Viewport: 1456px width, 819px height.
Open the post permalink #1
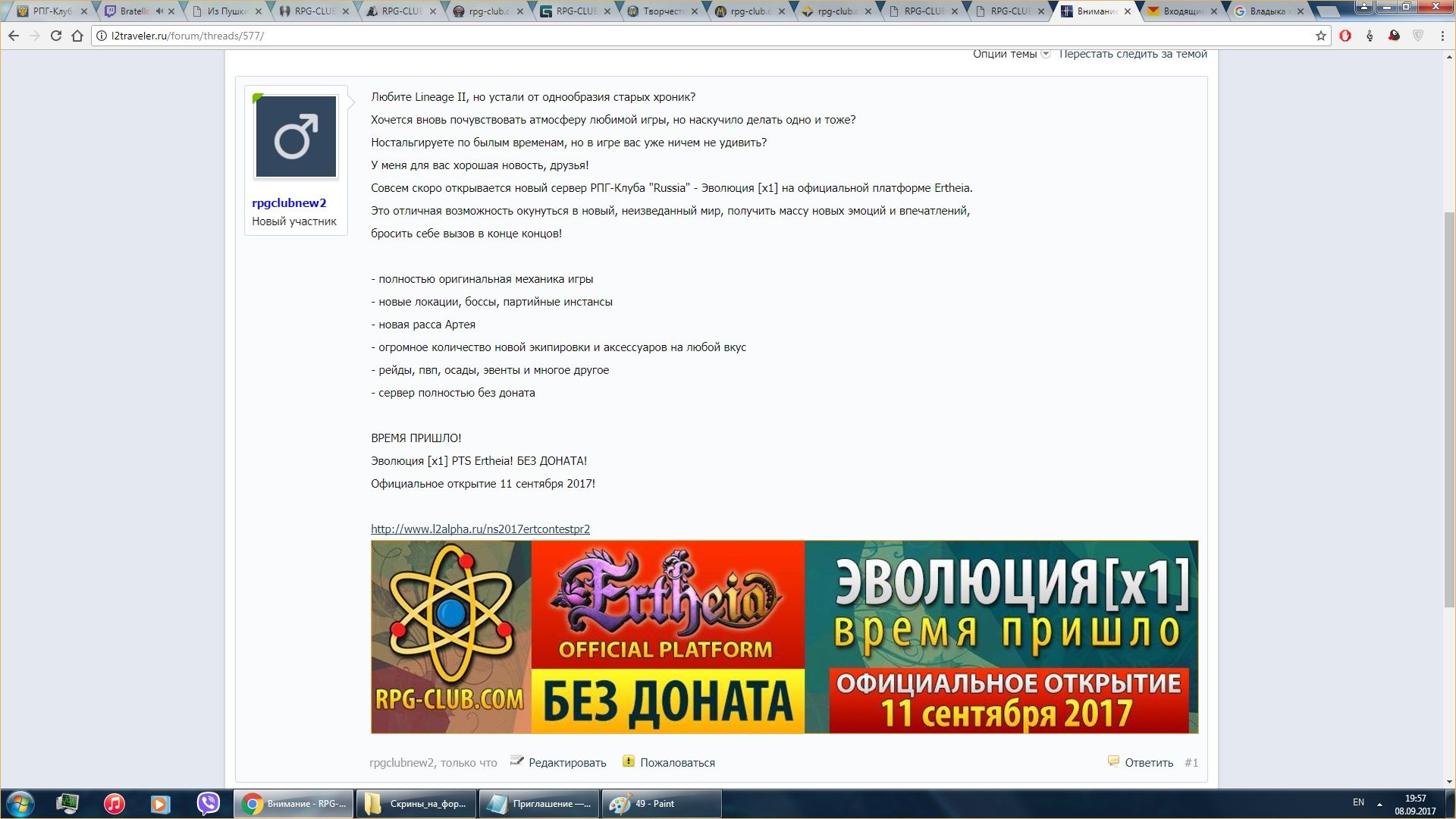[1191, 763]
